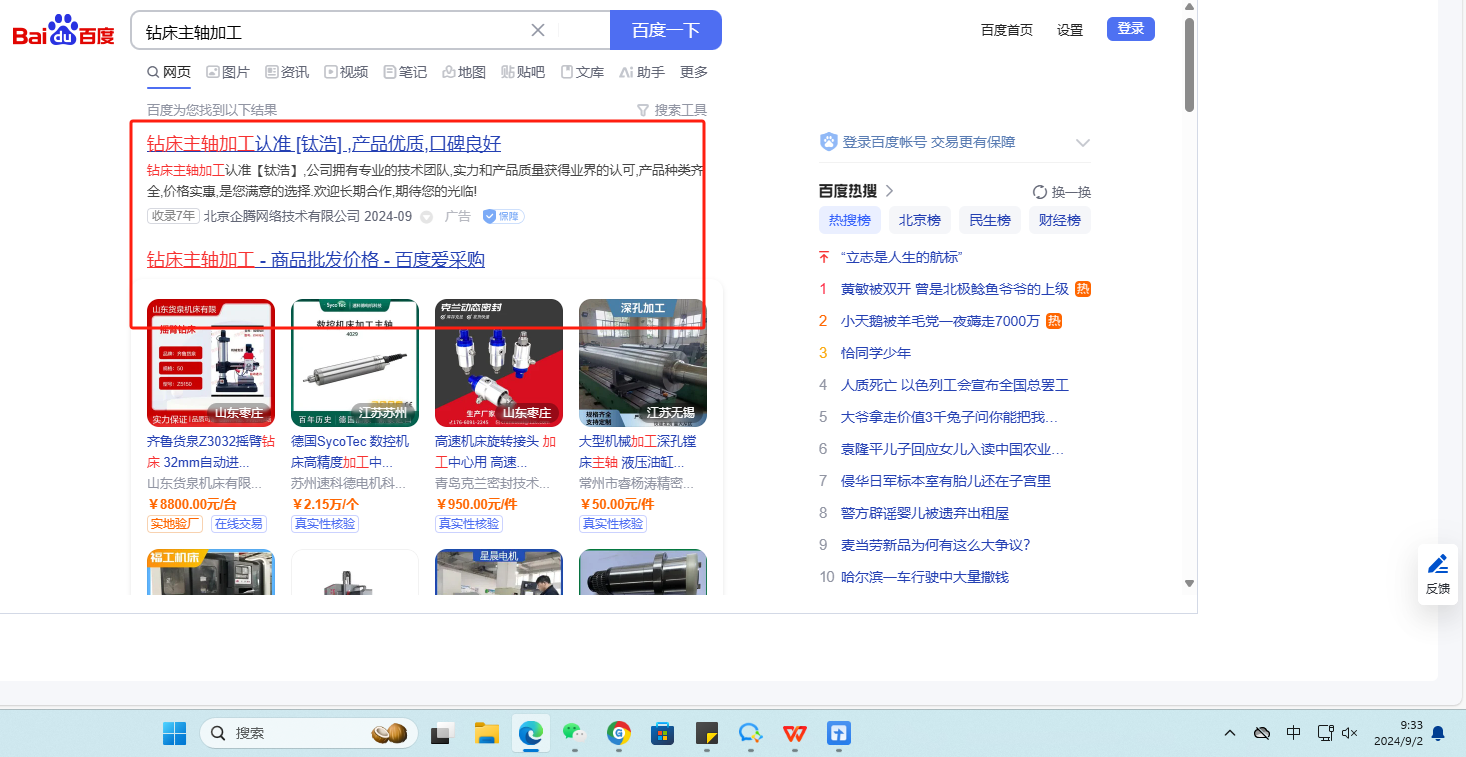This screenshot has height=757, width=1466.
Task: Open Microsoft Store from the taskbar
Action: (662, 734)
